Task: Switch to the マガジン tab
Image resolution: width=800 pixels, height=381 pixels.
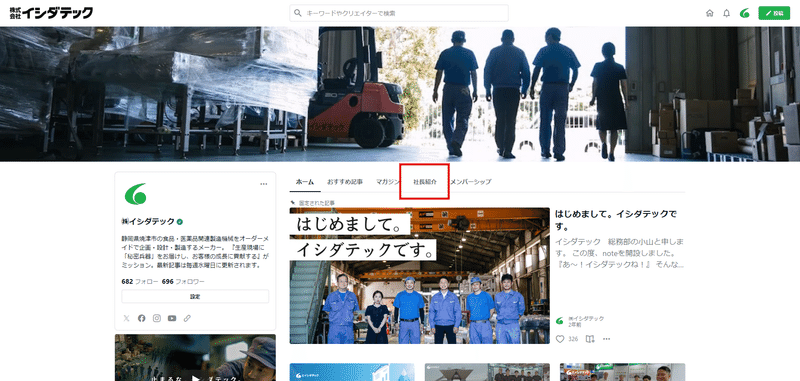Action: 388,182
